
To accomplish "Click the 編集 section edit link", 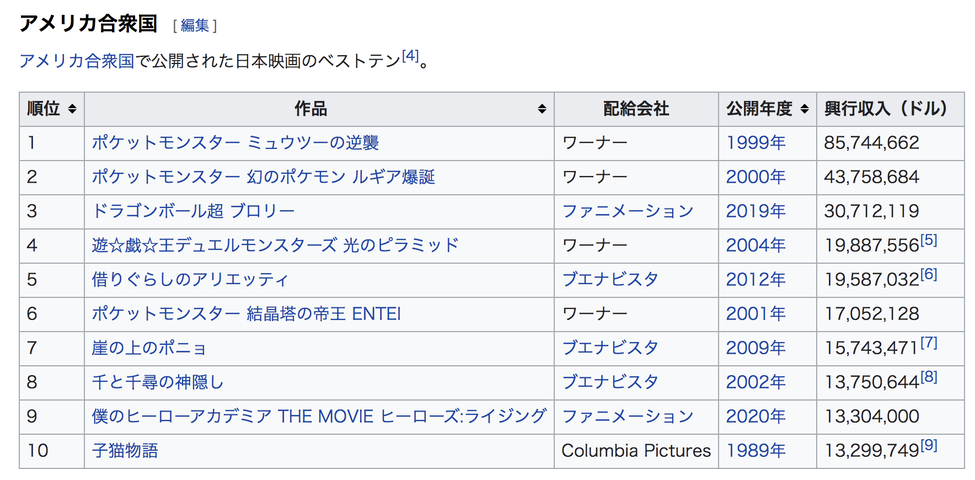I will pos(195,25).
